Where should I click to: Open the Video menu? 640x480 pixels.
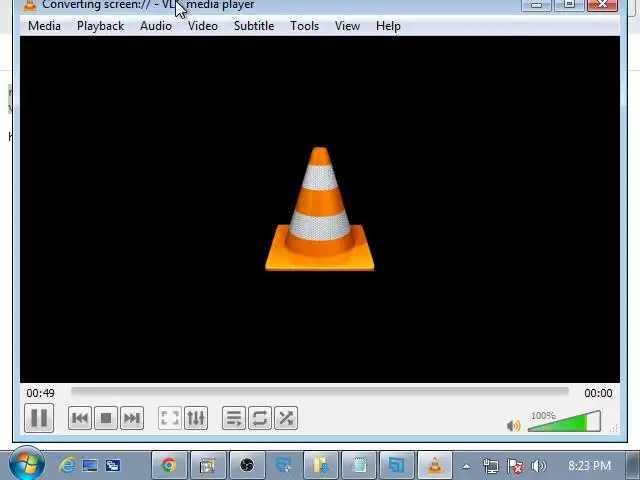(203, 26)
